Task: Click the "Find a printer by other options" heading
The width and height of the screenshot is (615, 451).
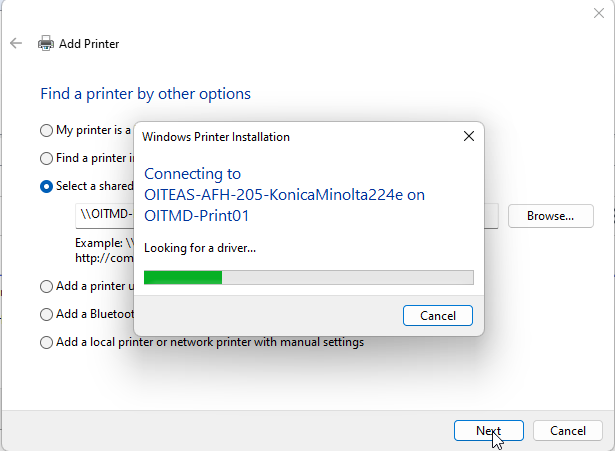Action: (x=145, y=94)
